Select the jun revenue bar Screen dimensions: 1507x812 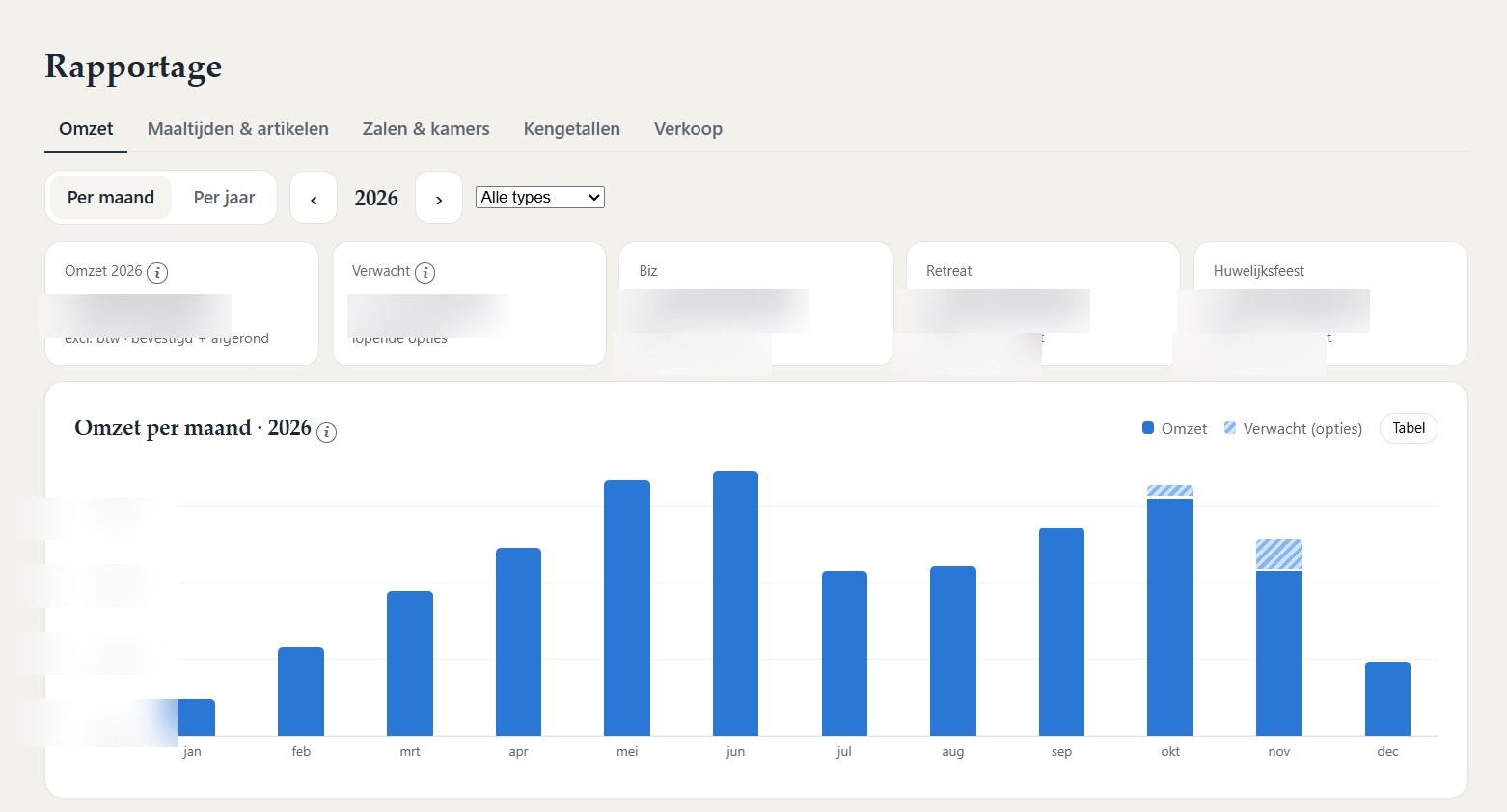pos(735,604)
